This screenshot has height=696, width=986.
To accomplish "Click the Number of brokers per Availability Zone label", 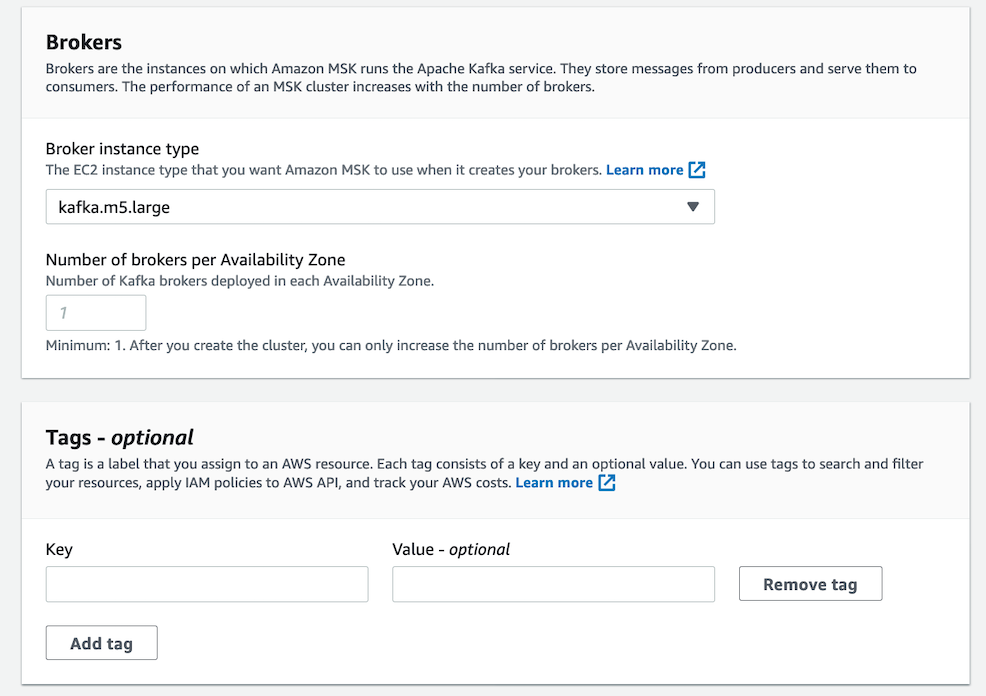I will [x=196, y=260].
